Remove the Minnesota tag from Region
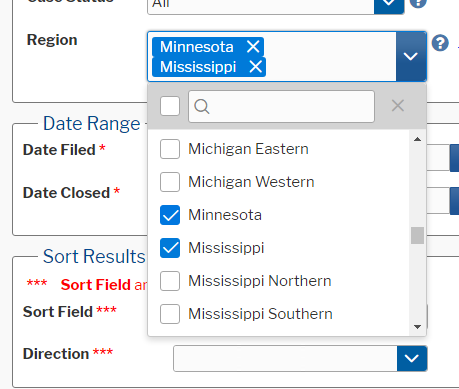 point(253,46)
